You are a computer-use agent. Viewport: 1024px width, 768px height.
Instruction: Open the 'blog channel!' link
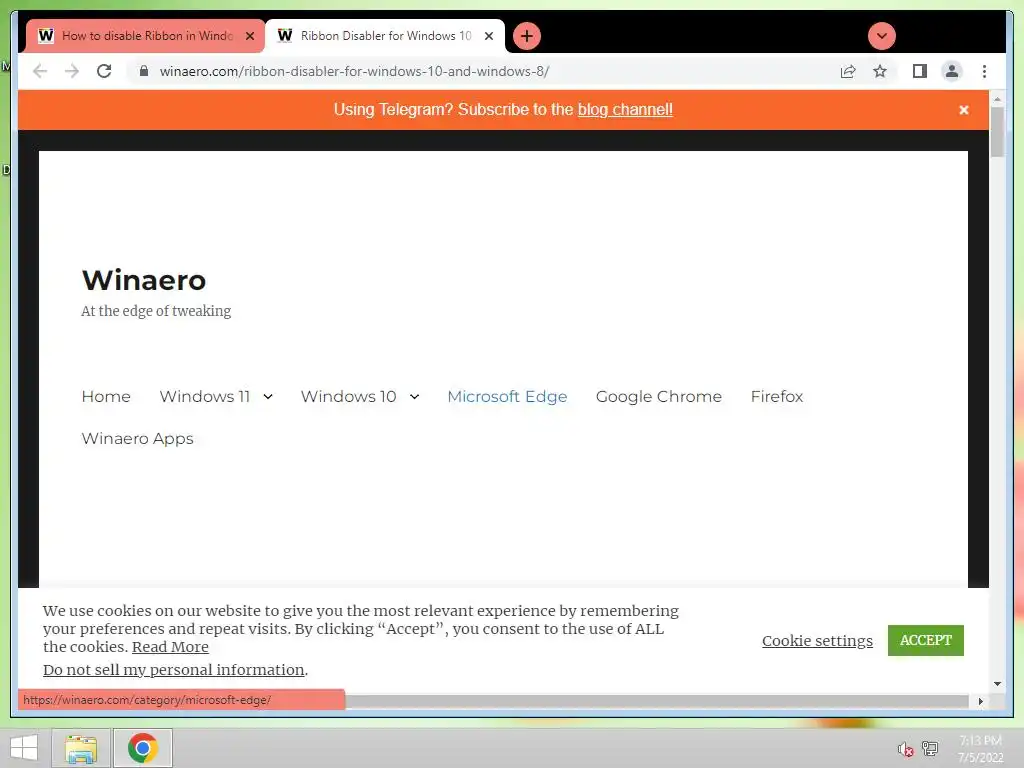click(x=625, y=110)
